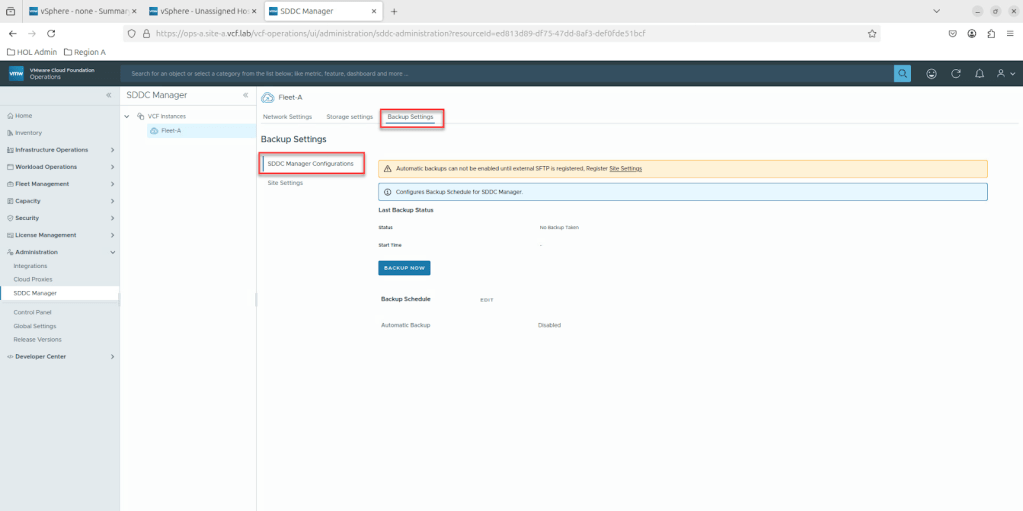Image resolution: width=1023 pixels, height=511 pixels.
Task: Open Cloud Proxies under Administration
Action: point(33,279)
